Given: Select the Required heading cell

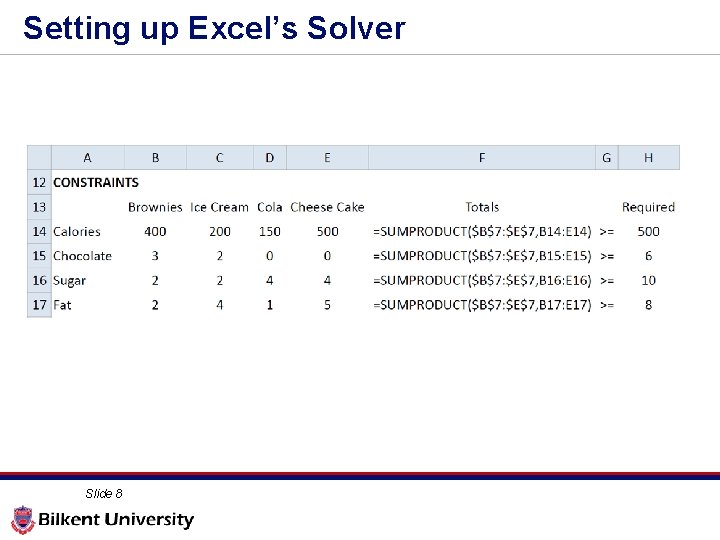Looking at the screenshot, I should click(x=648, y=207).
